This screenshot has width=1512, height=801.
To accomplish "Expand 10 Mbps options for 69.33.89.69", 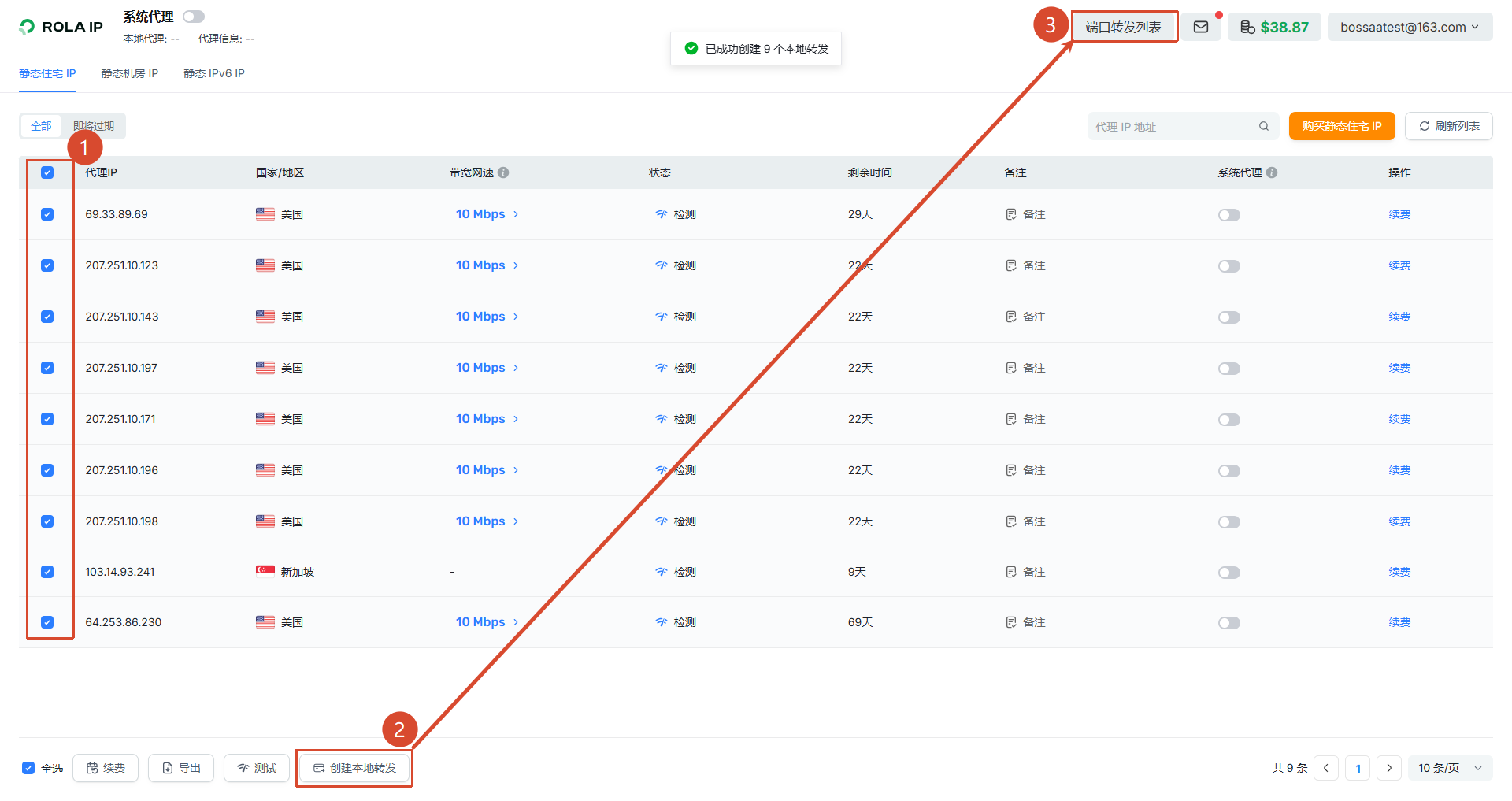I will click(x=487, y=214).
